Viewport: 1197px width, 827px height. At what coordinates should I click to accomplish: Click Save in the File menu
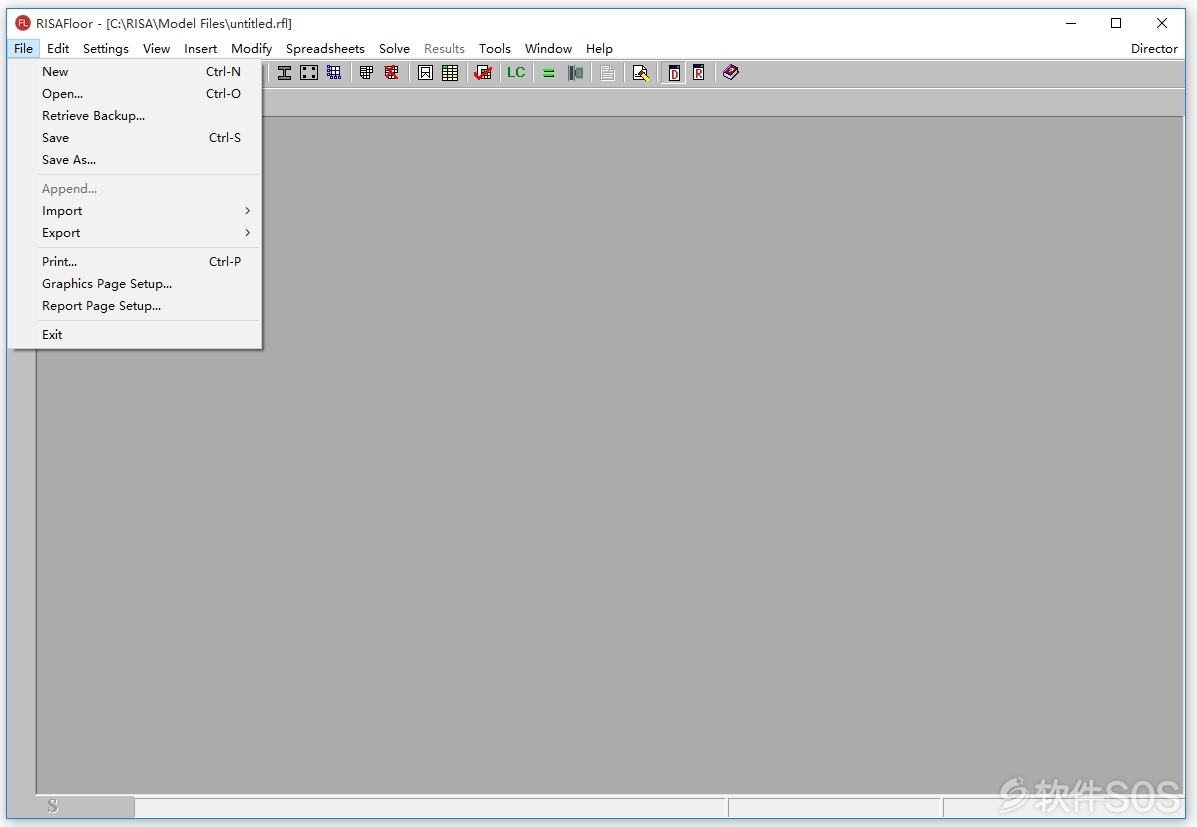coord(134,138)
